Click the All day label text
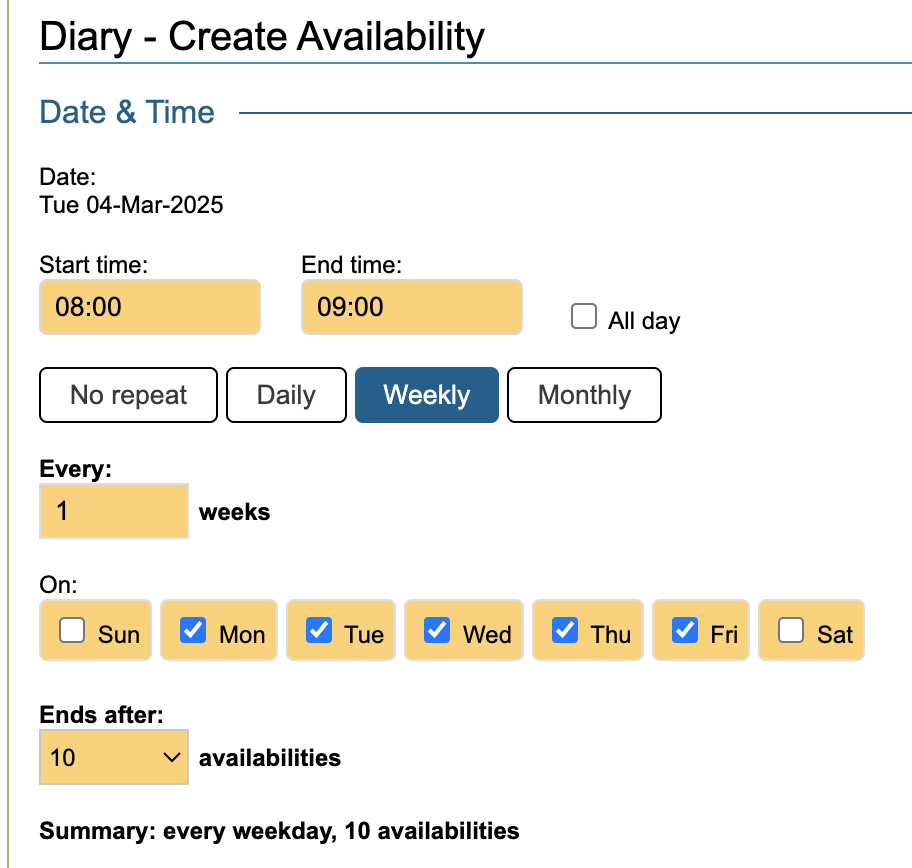 644,321
